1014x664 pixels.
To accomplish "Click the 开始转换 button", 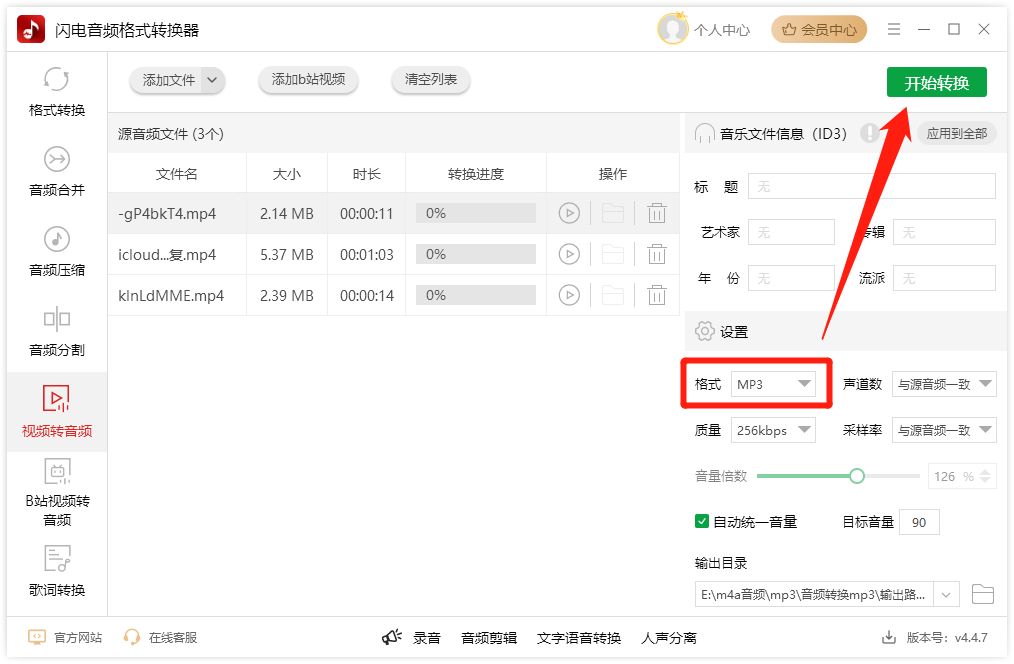I will (936, 83).
